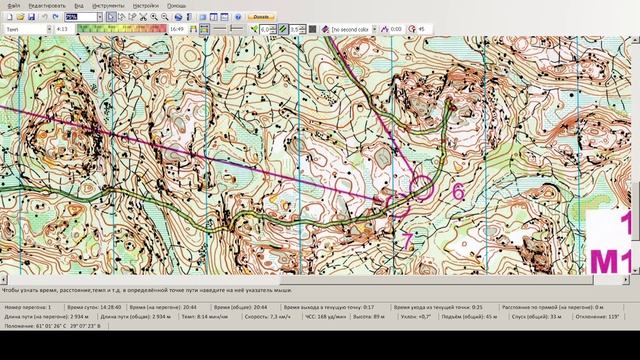640x360 pixels.
Task: Click the Положение coordinates text
Action: click(52, 326)
